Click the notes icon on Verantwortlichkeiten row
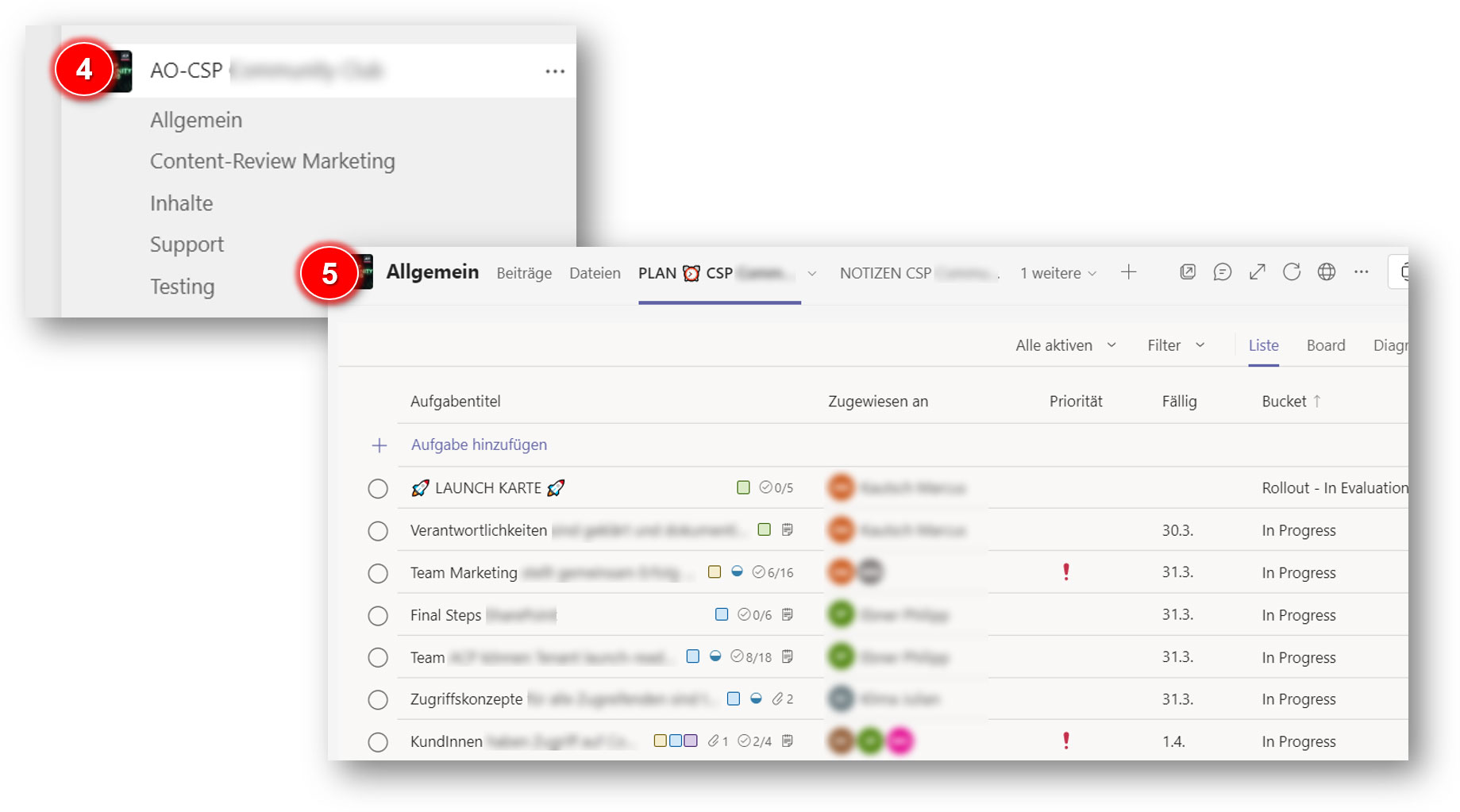The image size is (1460, 812). tap(787, 529)
